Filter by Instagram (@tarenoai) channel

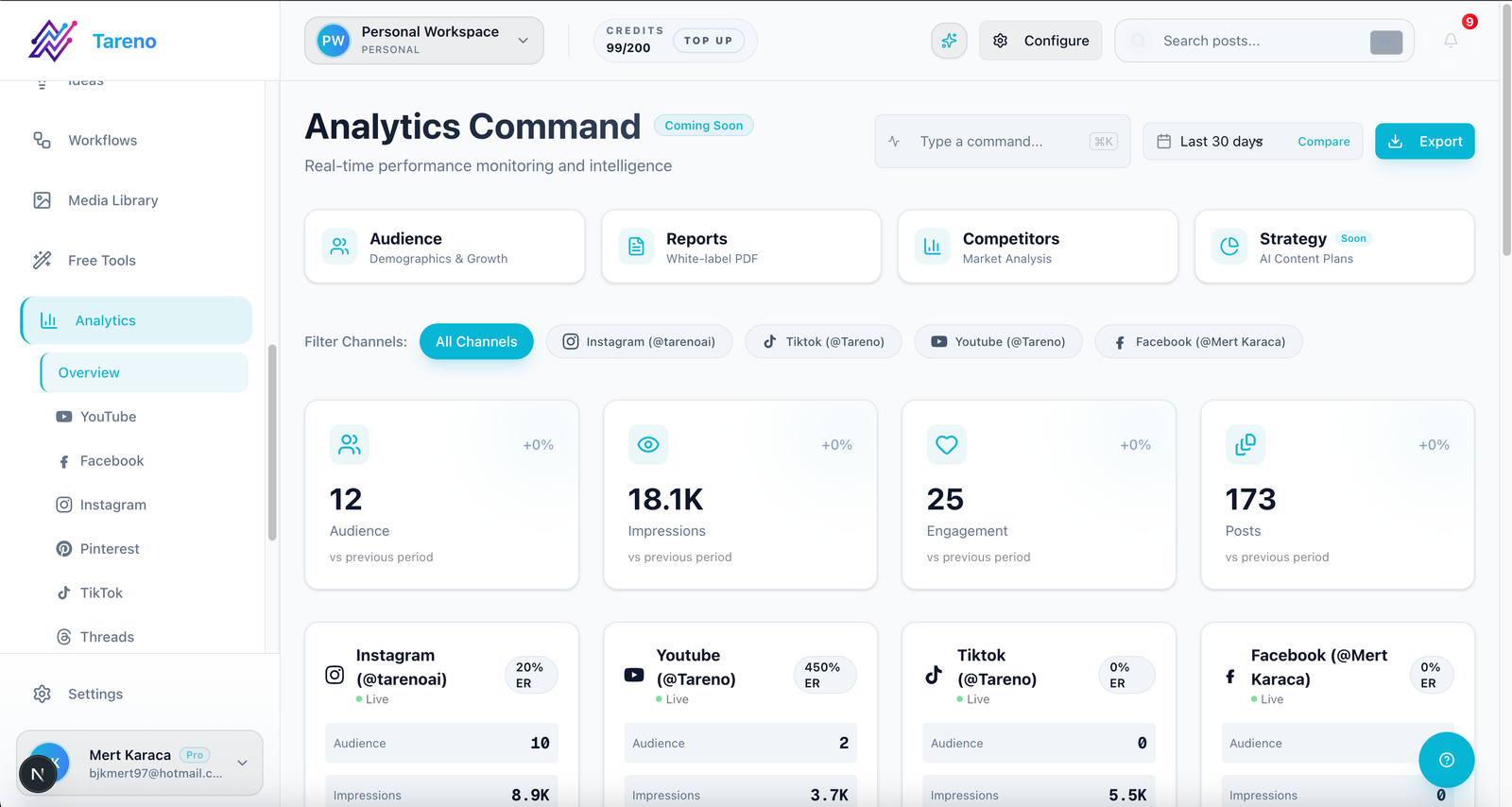pos(639,341)
